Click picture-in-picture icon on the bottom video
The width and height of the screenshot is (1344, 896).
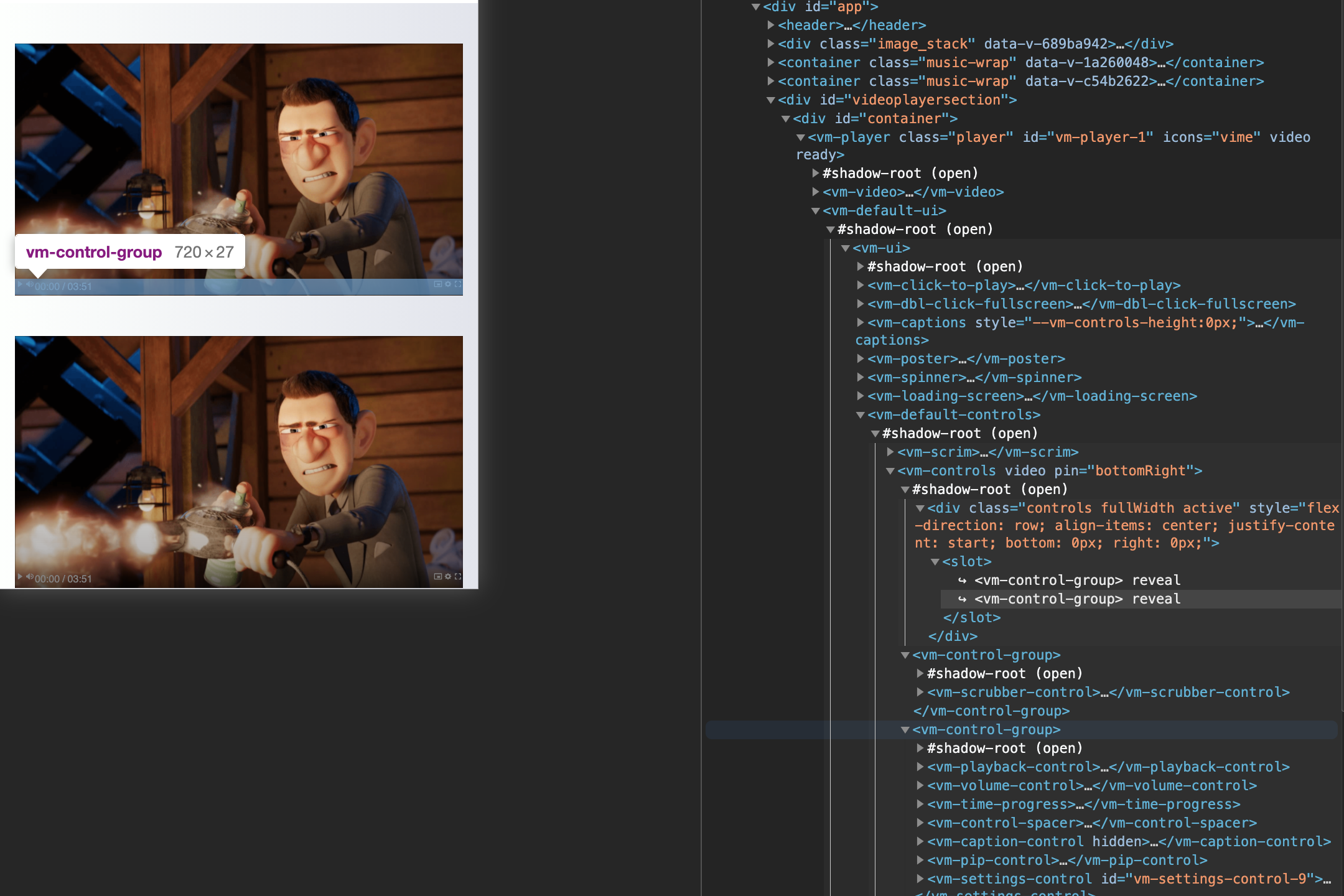click(x=438, y=576)
